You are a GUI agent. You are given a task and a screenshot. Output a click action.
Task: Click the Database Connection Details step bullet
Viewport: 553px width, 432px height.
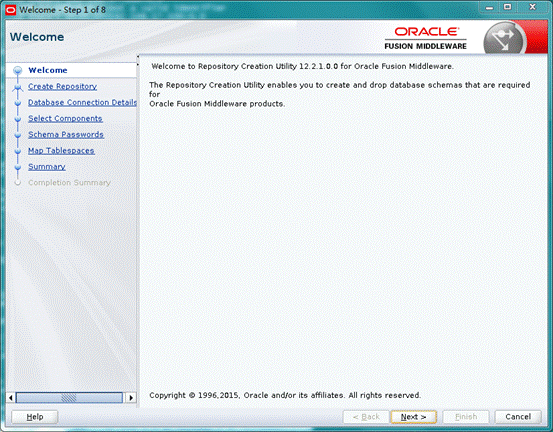pos(18,103)
